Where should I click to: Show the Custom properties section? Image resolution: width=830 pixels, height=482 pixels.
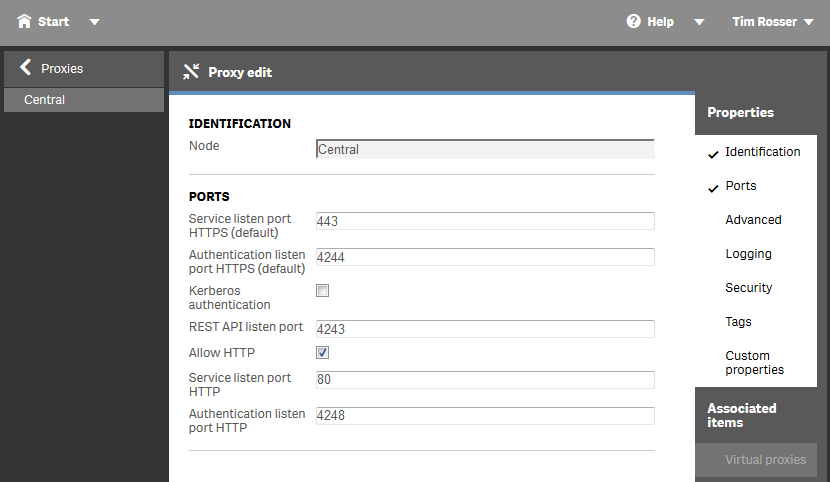pos(755,362)
